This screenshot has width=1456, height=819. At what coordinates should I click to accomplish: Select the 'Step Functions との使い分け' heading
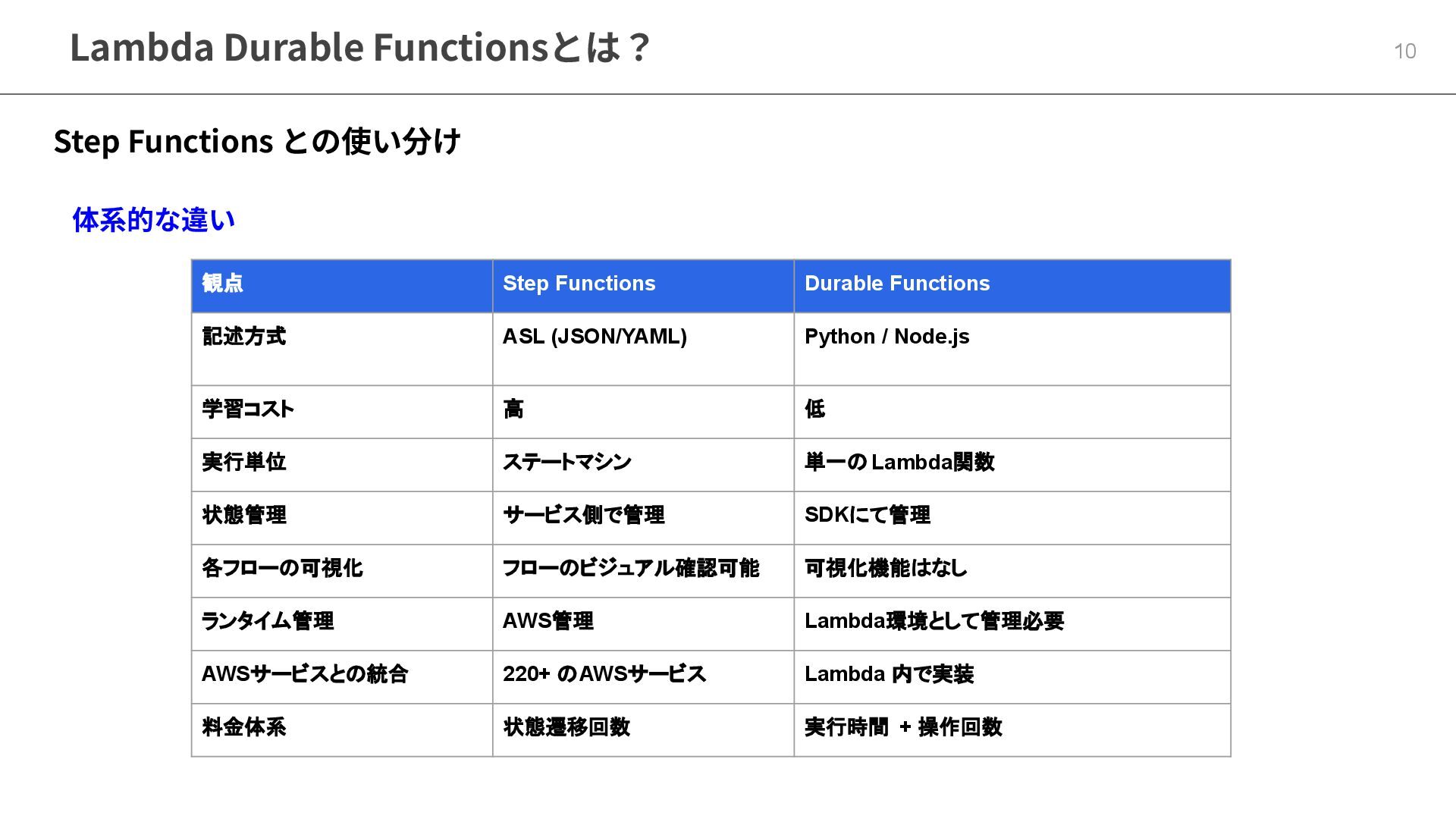[x=257, y=142]
